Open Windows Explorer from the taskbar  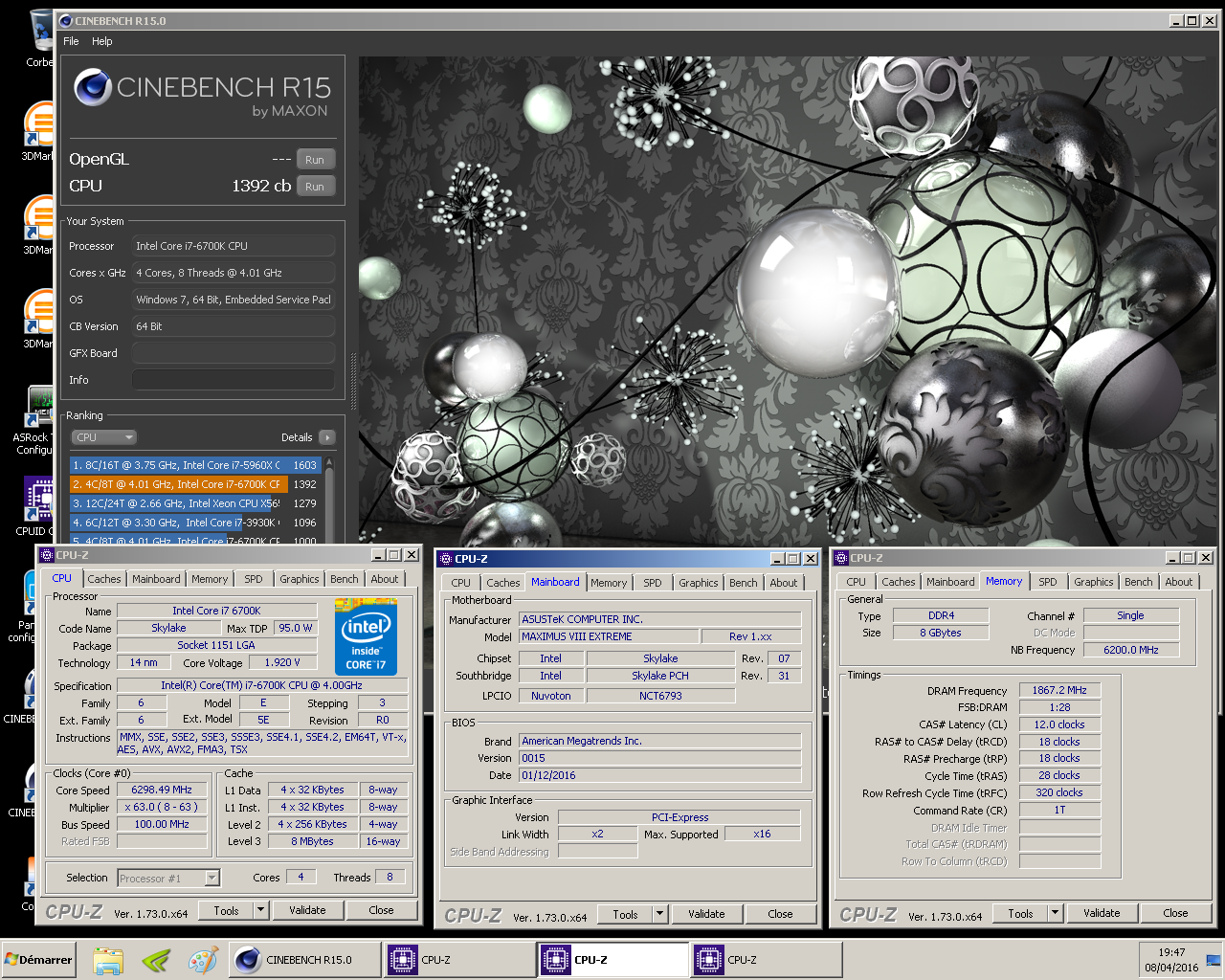click(x=108, y=960)
